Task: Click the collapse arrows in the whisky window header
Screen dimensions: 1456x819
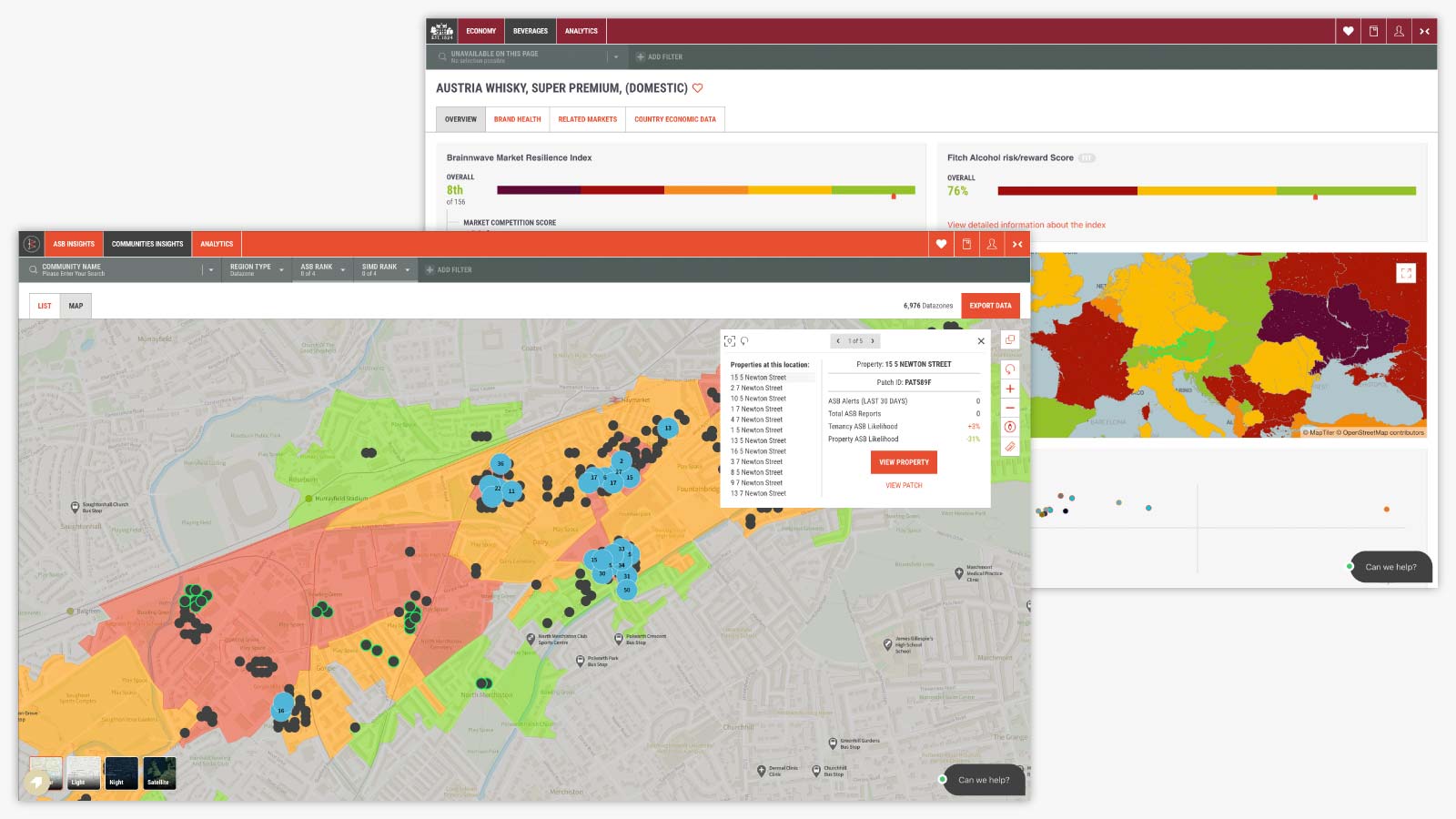Action: click(x=1425, y=31)
